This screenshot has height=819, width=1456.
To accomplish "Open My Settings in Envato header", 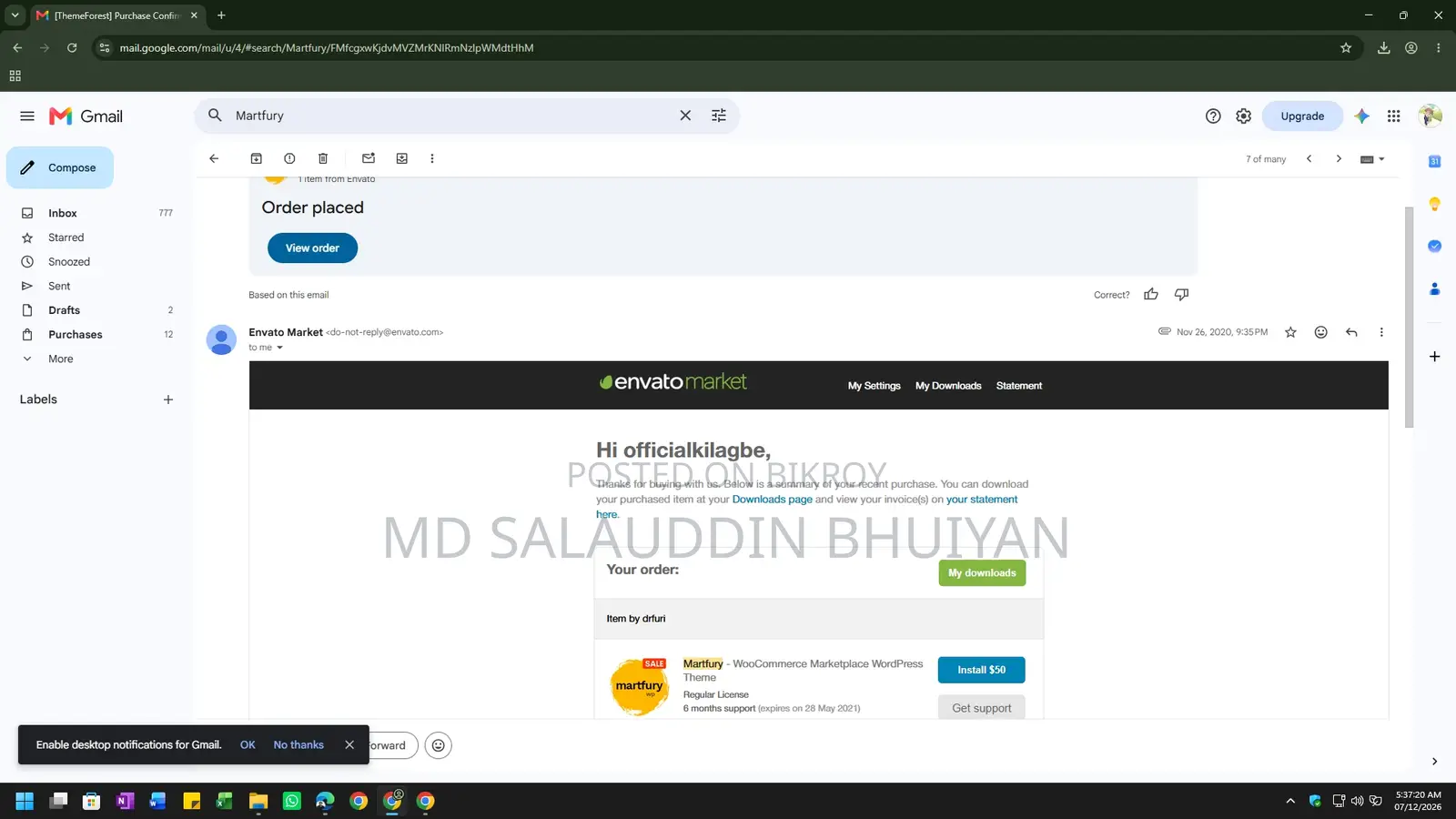I will (x=874, y=386).
